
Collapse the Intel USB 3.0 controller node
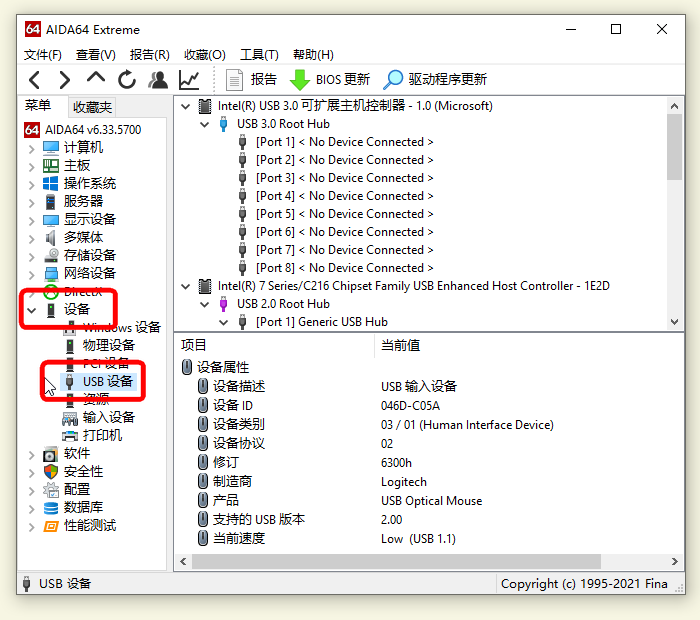186,107
